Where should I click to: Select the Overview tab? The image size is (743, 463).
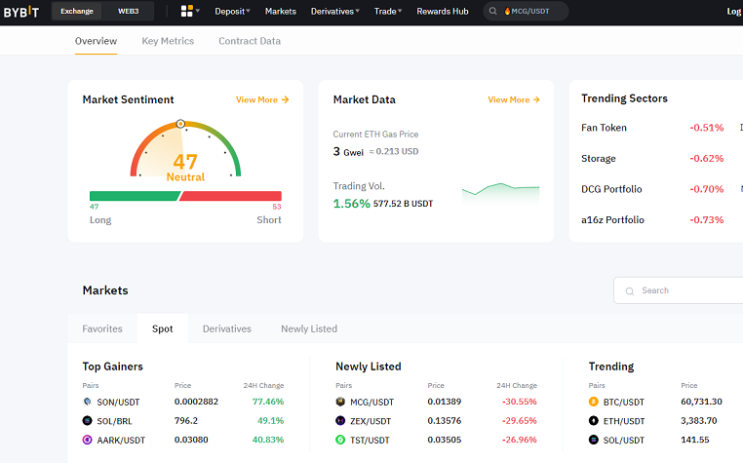(96, 41)
